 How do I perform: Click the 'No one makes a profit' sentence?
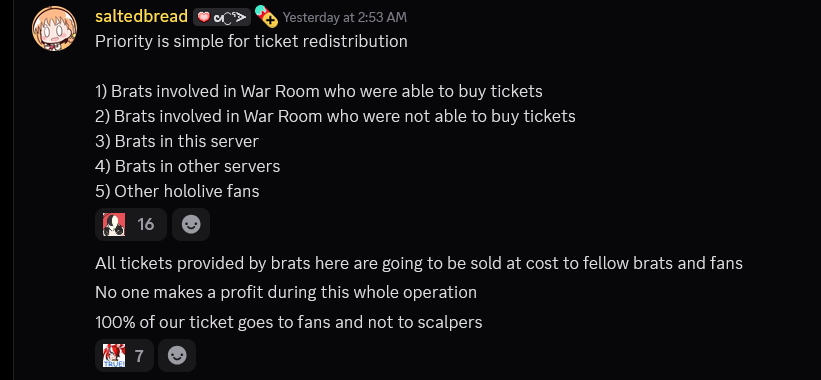[286, 292]
